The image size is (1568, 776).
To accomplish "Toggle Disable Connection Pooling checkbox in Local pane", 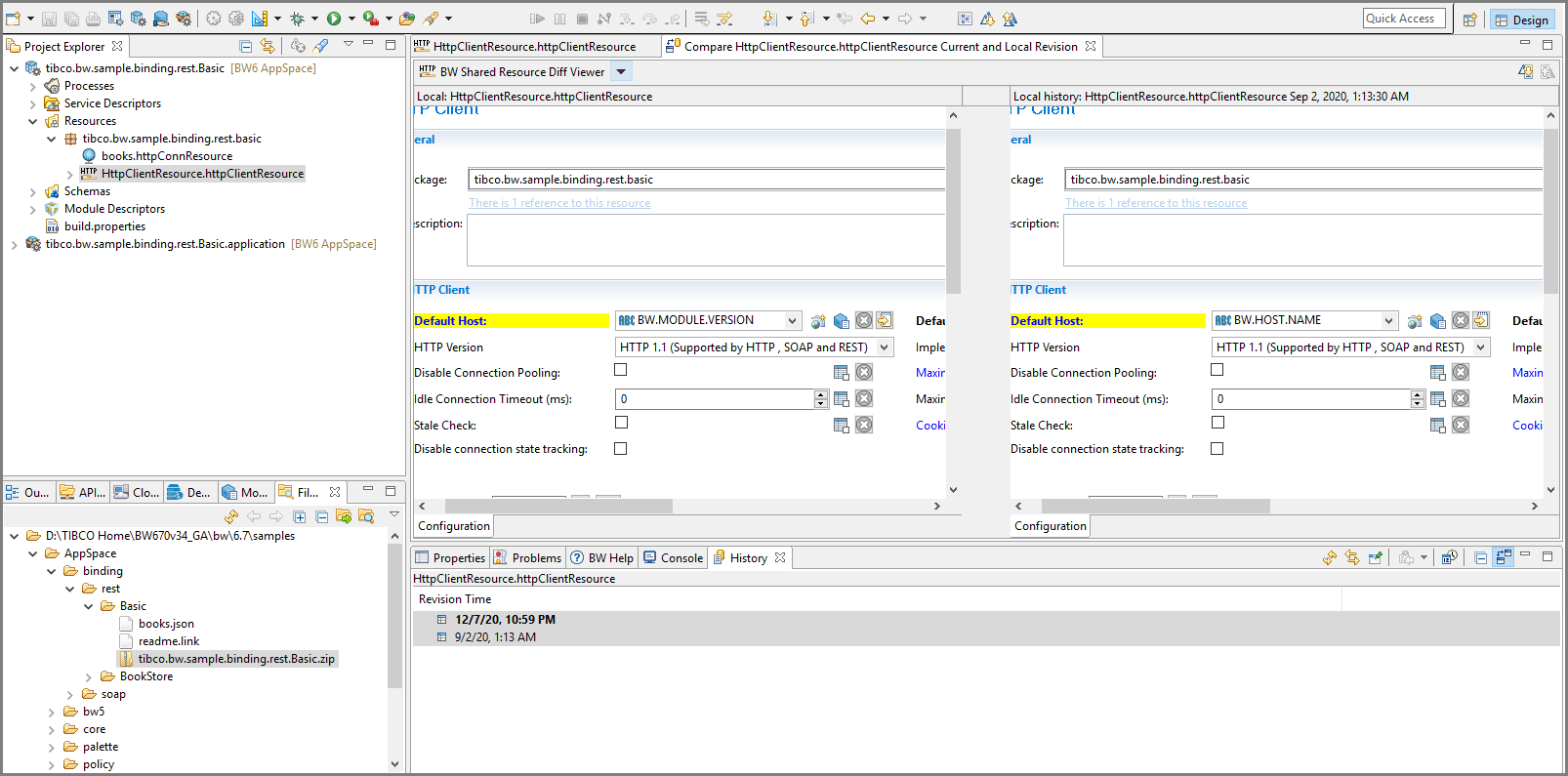I will point(621,370).
